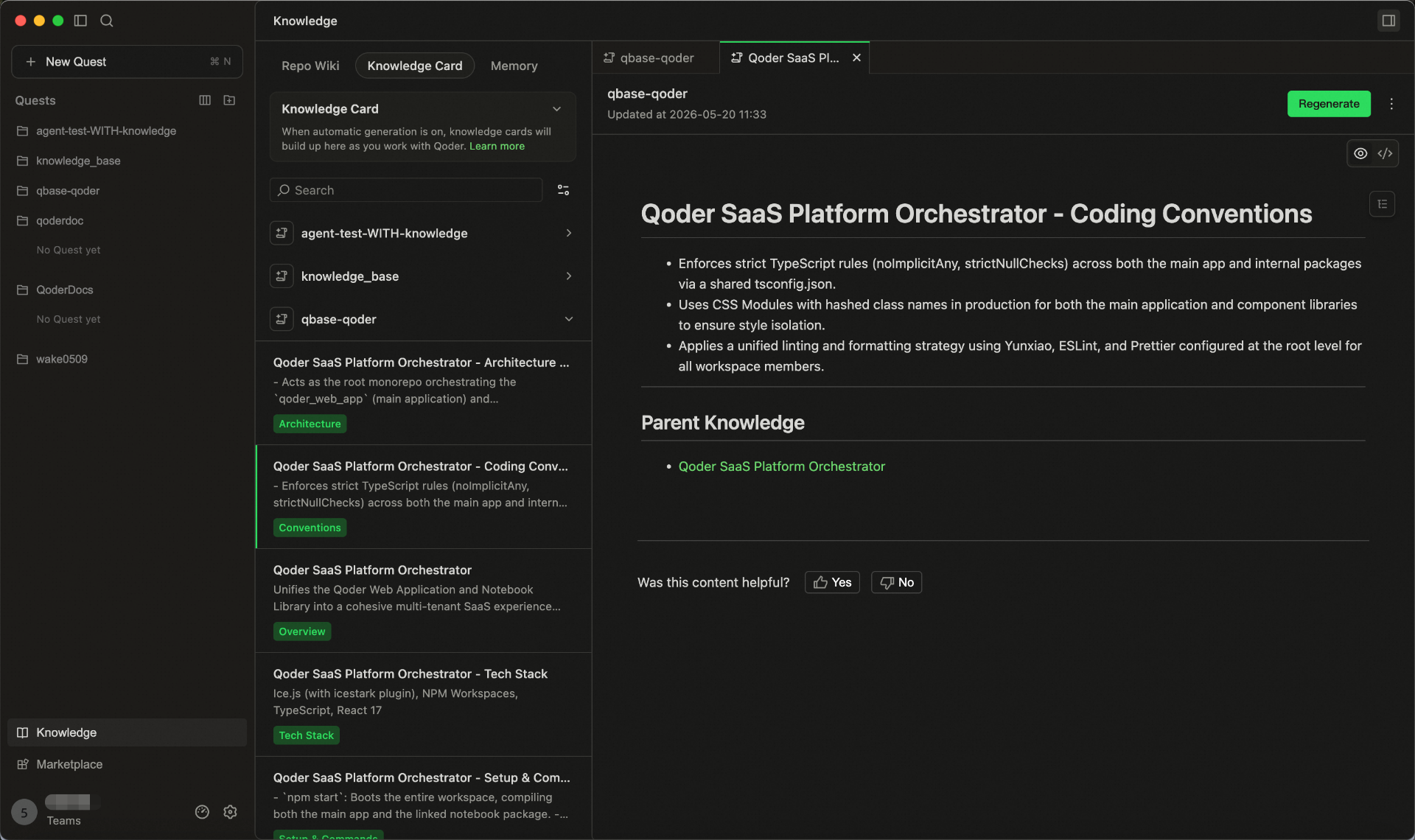
Task: Click the Conventions tag label
Action: (310, 528)
